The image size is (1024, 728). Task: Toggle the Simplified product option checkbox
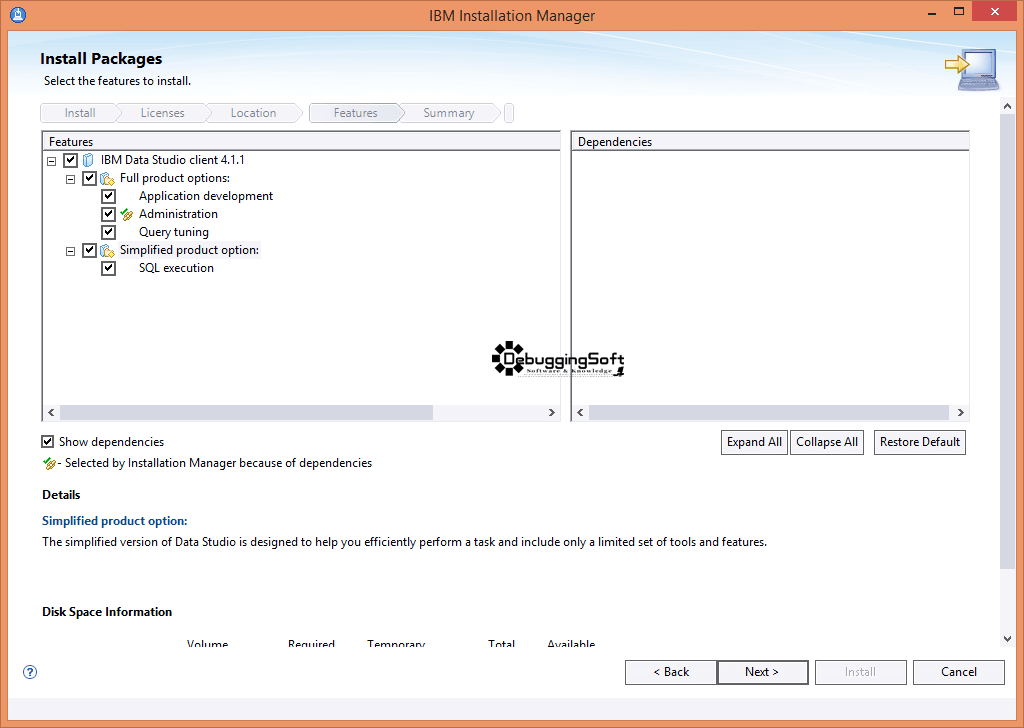pos(89,250)
